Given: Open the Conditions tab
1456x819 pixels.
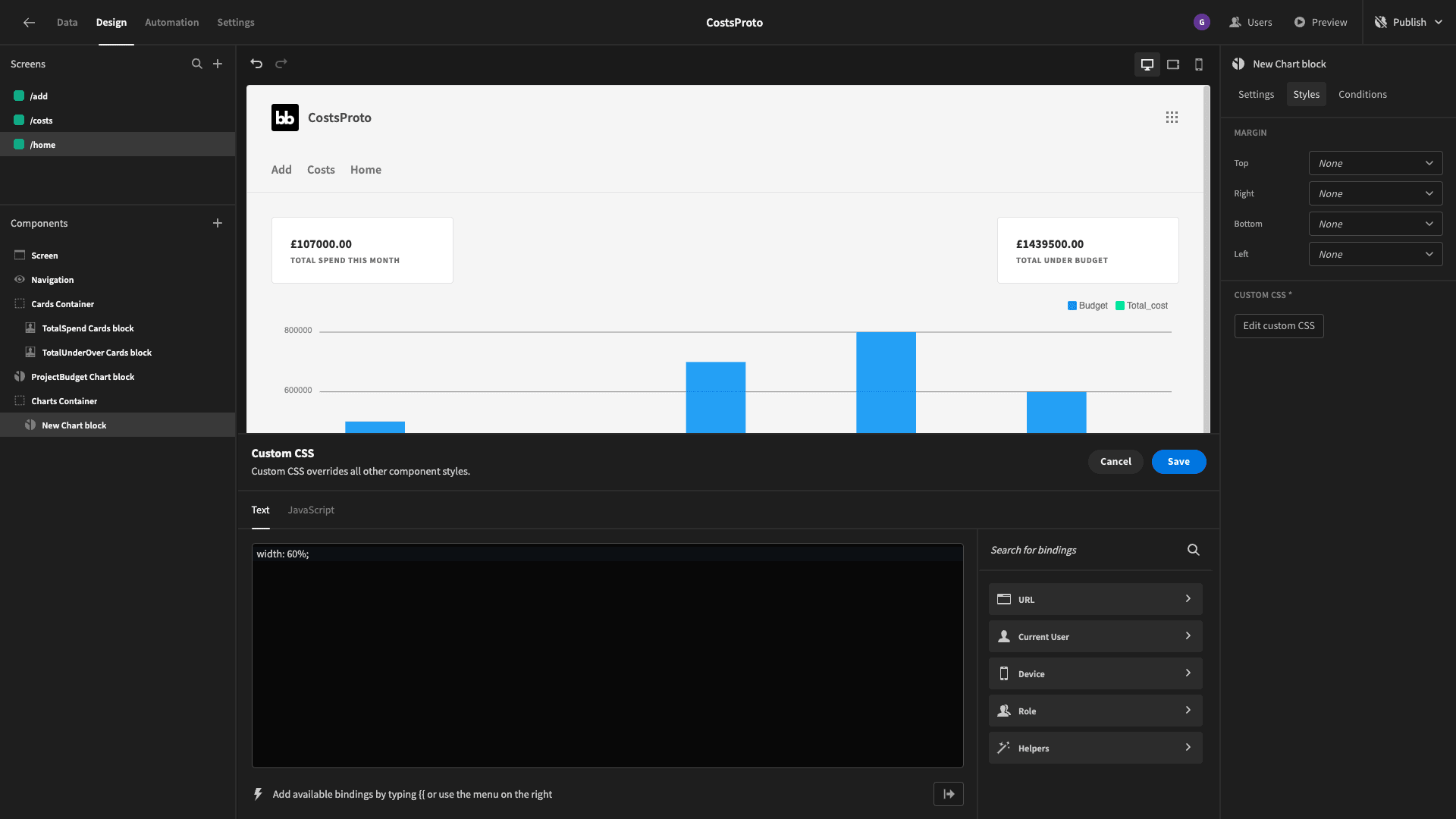Looking at the screenshot, I should pos(1362,94).
